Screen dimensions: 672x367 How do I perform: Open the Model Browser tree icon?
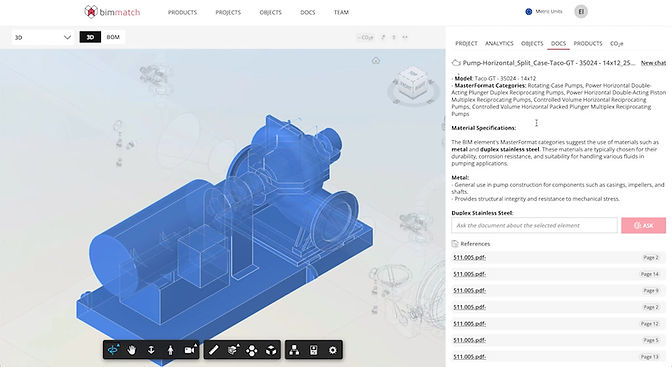pos(294,350)
